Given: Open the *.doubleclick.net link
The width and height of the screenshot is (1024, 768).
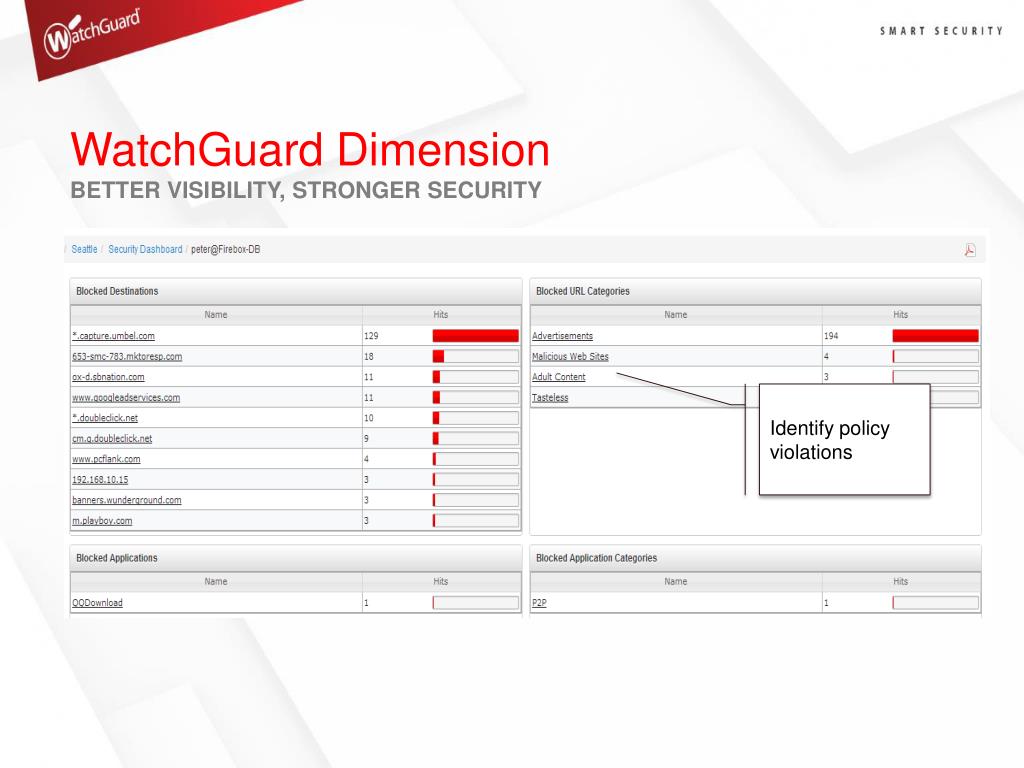Looking at the screenshot, I should [105, 418].
